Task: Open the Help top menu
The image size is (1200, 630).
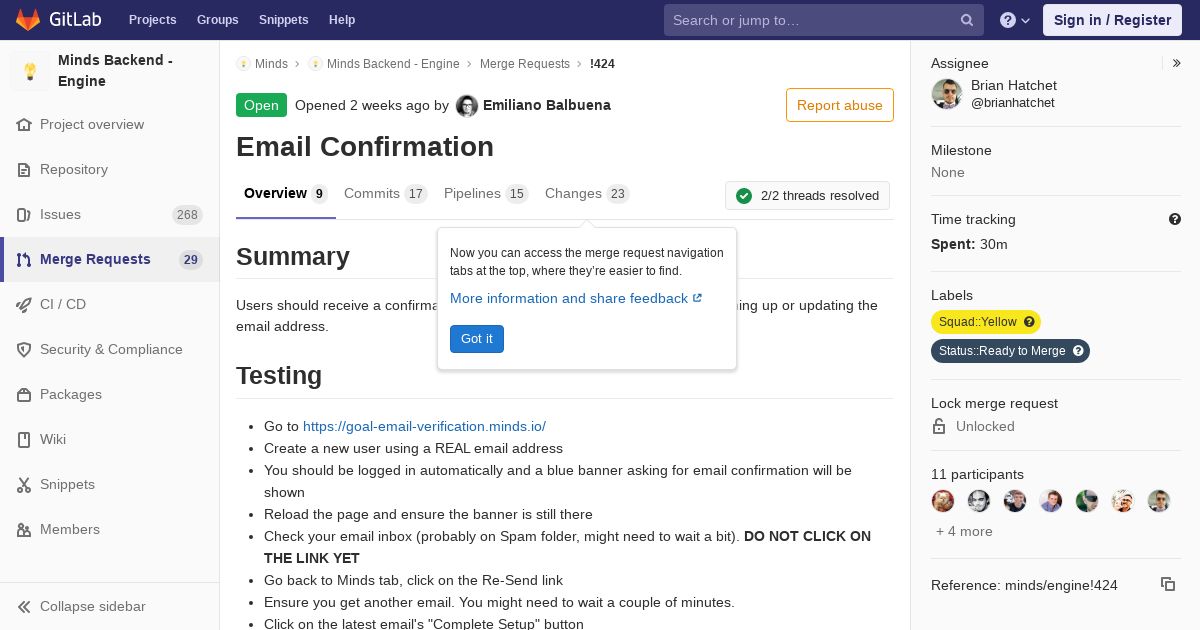Action: (x=342, y=20)
